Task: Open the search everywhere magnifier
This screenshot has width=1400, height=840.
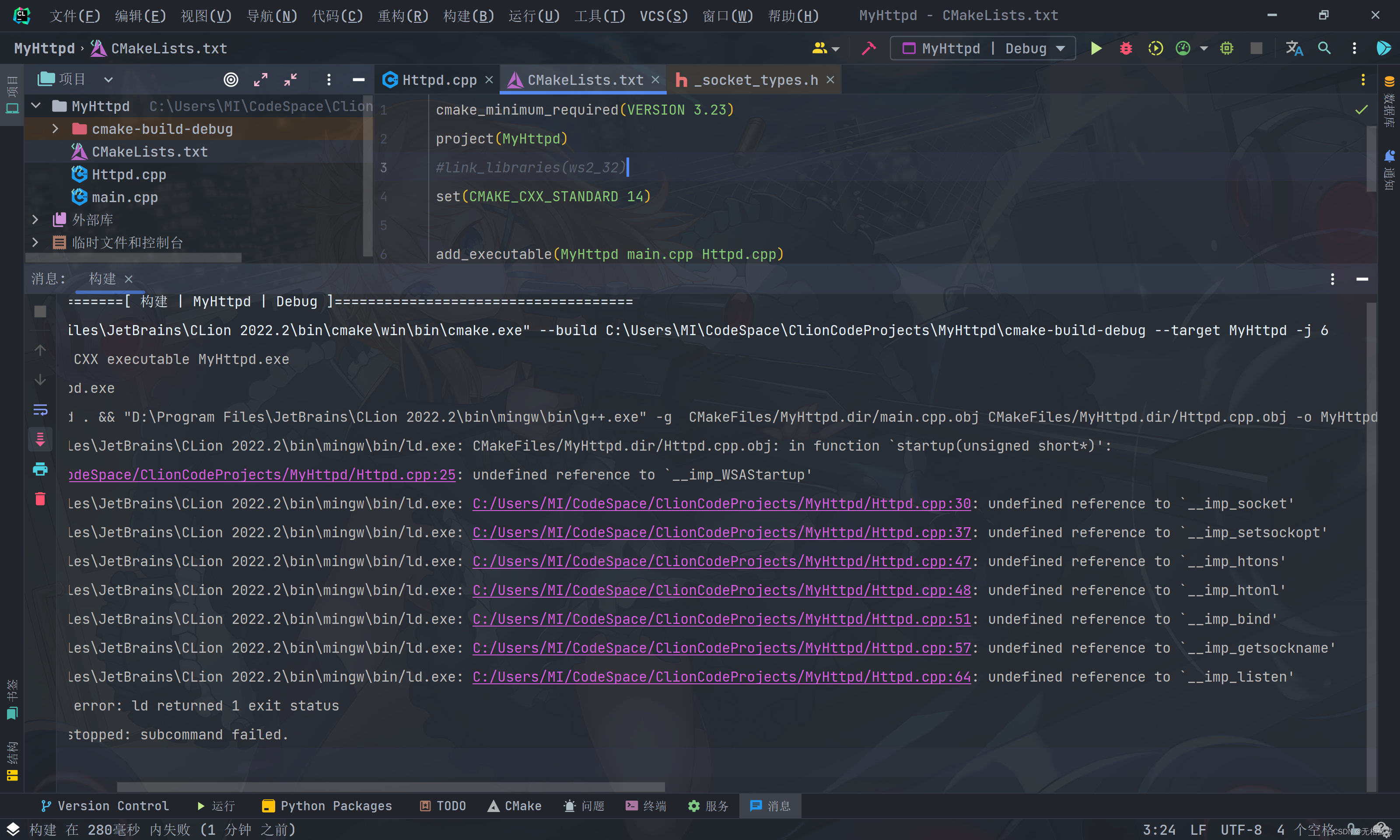Action: 1324,49
